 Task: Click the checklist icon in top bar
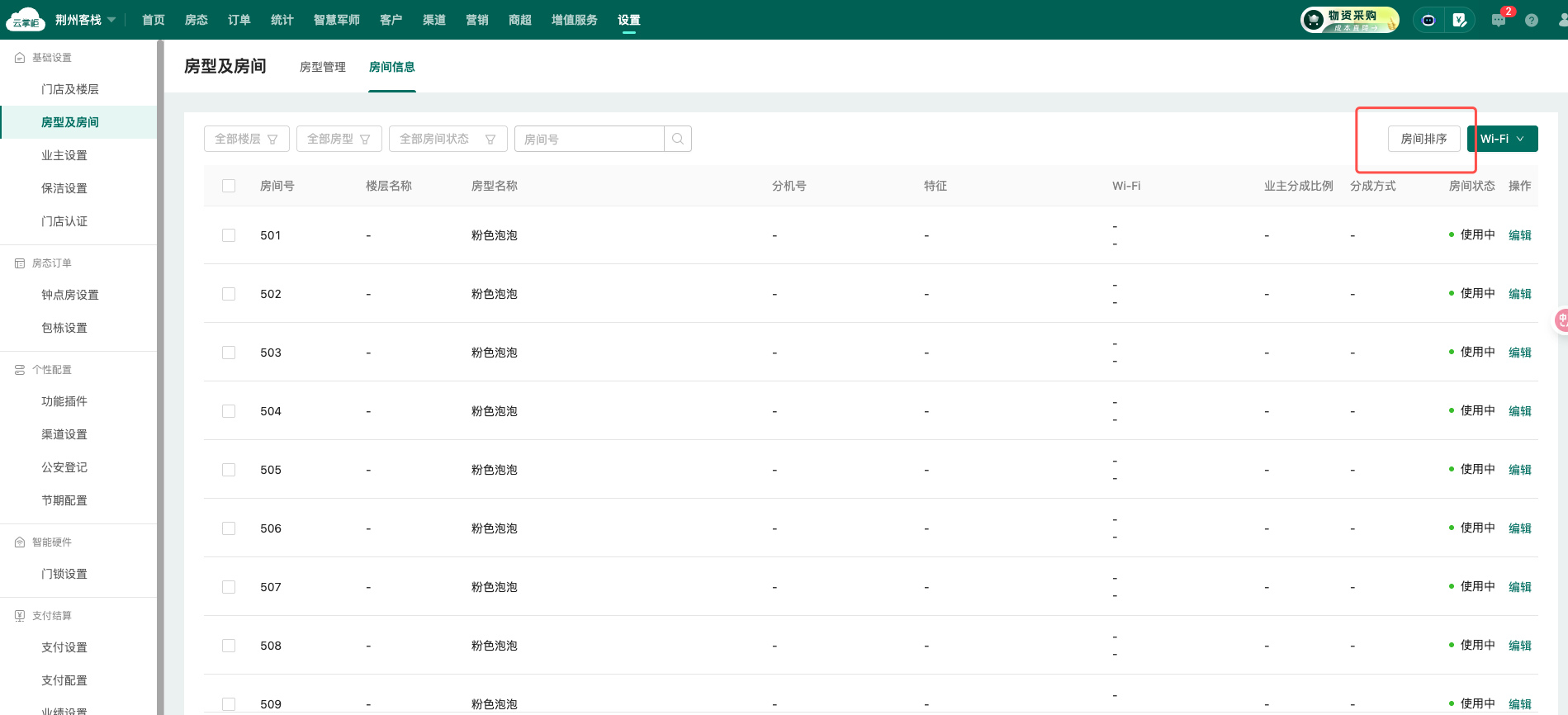click(x=1460, y=20)
